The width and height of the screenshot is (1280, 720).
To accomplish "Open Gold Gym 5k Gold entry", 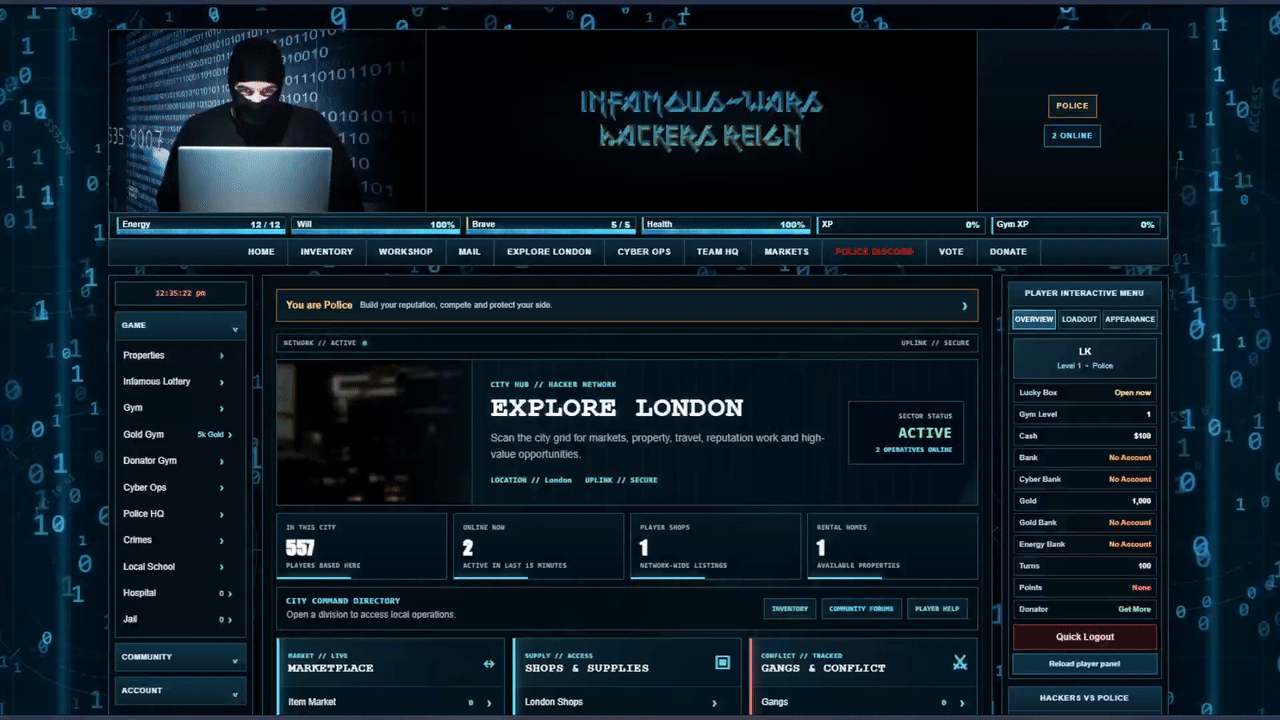I will pyautogui.click(x=180, y=434).
